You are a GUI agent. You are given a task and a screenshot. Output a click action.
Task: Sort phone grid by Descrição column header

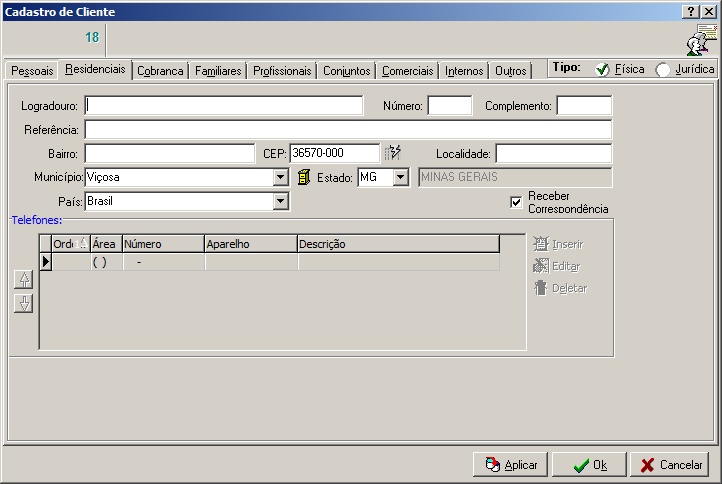coord(397,243)
